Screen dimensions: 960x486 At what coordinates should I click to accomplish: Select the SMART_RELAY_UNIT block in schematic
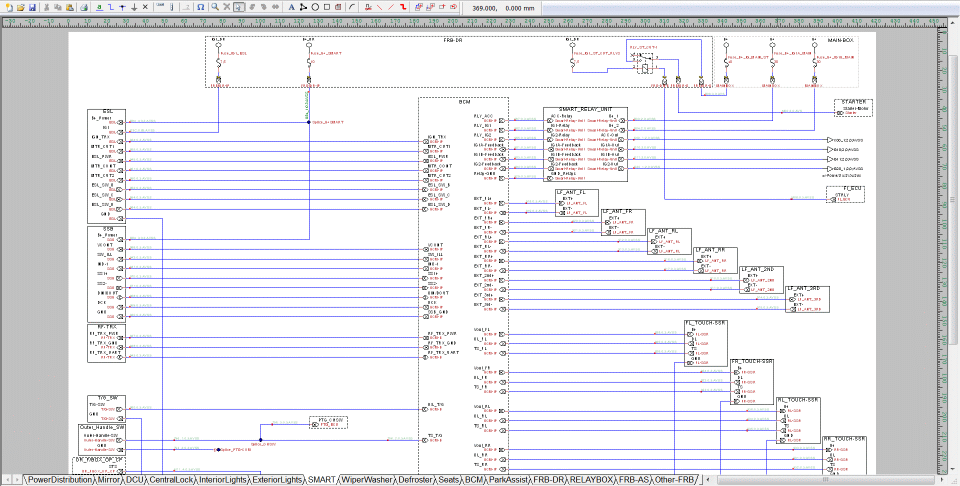[585, 109]
